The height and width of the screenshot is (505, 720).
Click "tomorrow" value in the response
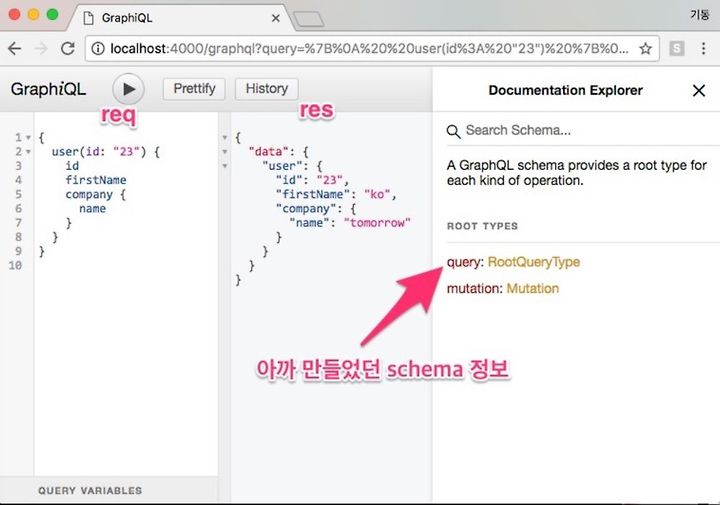[377, 223]
